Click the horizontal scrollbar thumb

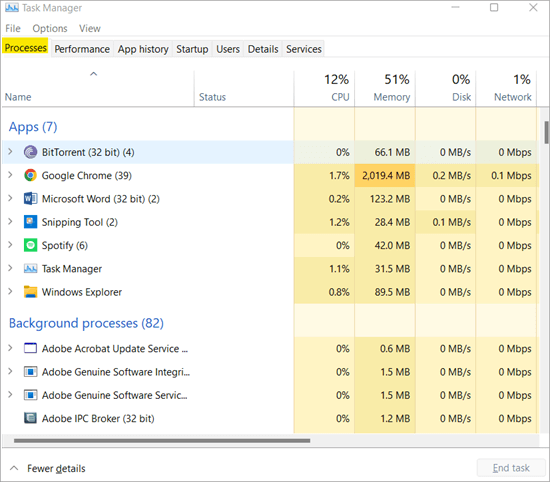click(x=162, y=441)
